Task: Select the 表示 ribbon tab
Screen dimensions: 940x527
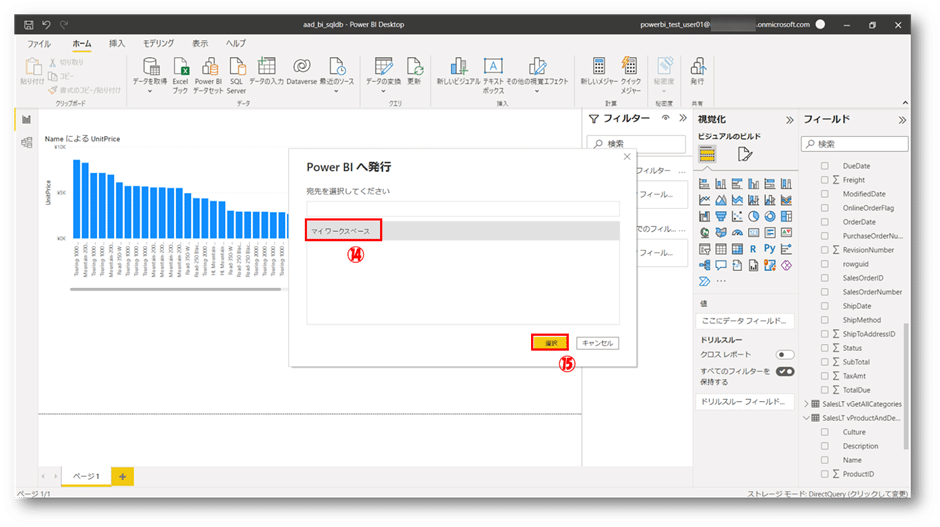Action: tap(200, 44)
